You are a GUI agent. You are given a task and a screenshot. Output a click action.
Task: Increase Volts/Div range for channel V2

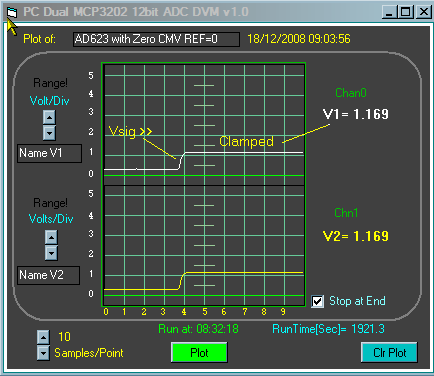click(51, 237)
